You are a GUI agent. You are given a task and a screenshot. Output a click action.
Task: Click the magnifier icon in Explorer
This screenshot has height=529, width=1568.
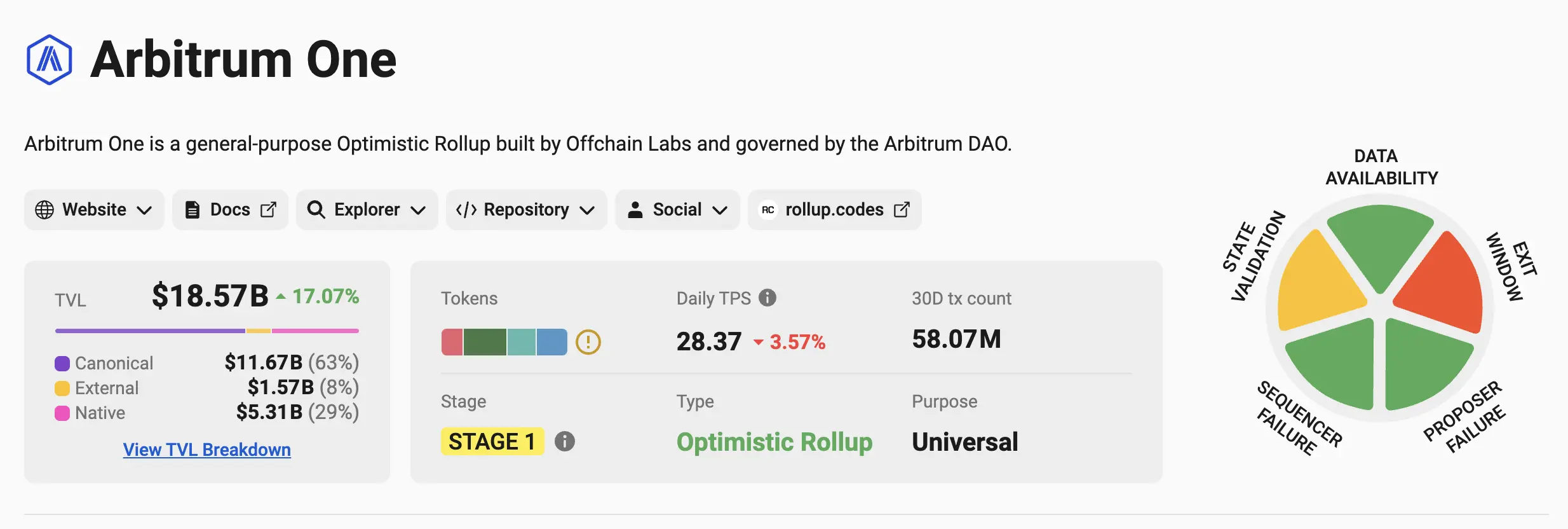[x=316, y=210]
